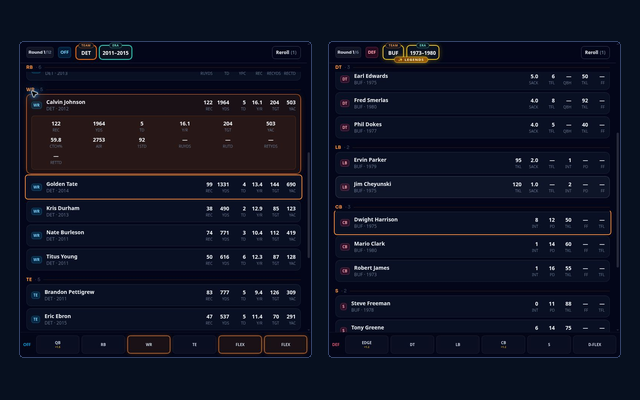The width and height of the screenshot is (640, 400).
Task: Select the TE roster slot
Action: [194, 344]
